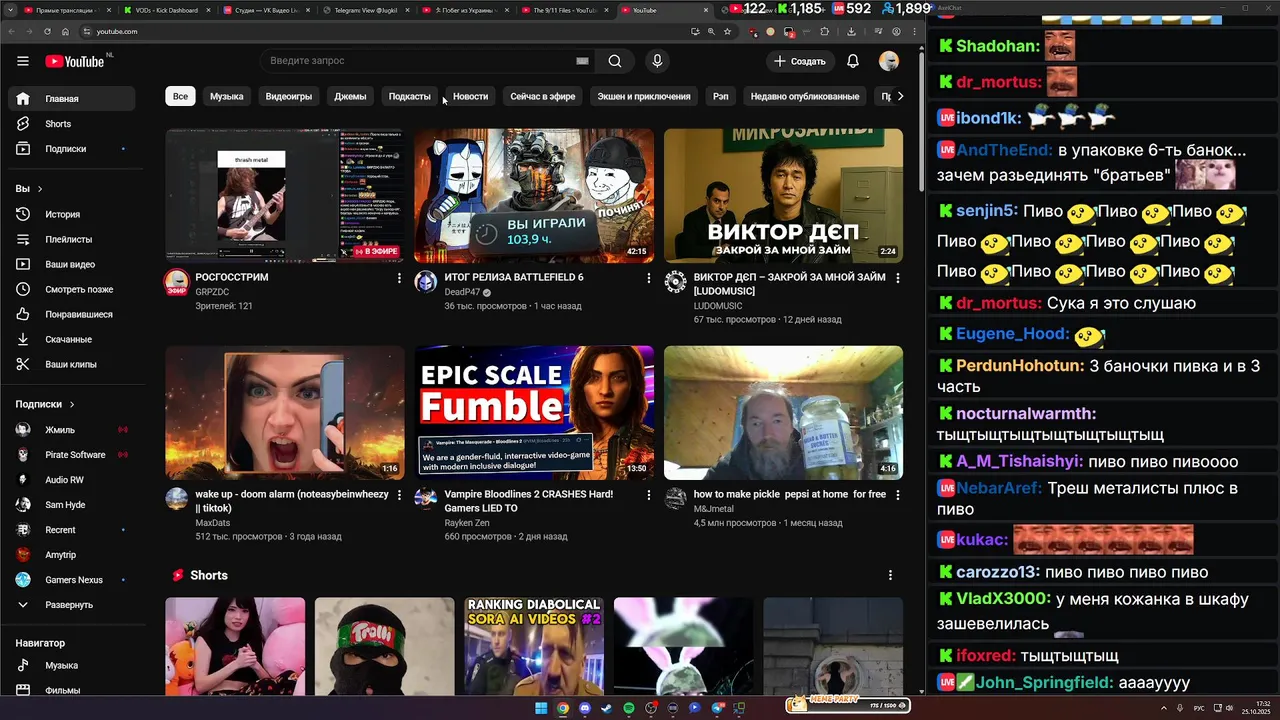Click the Chrome home button
Image resolution: width=1280 pixels, height=720 pixels.
tap(66, 31)
